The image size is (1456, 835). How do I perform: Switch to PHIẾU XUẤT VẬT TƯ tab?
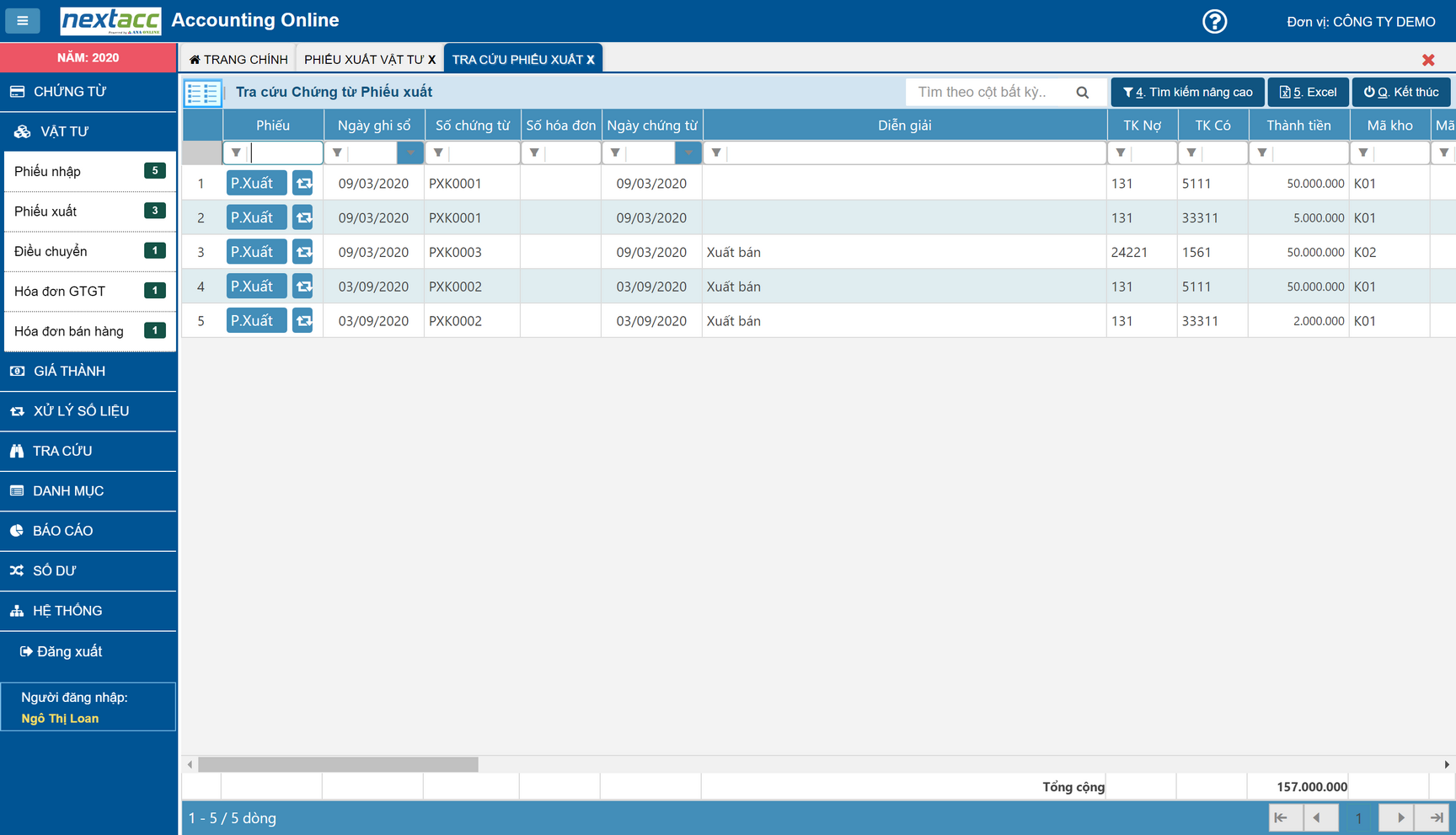pos(364,59)
